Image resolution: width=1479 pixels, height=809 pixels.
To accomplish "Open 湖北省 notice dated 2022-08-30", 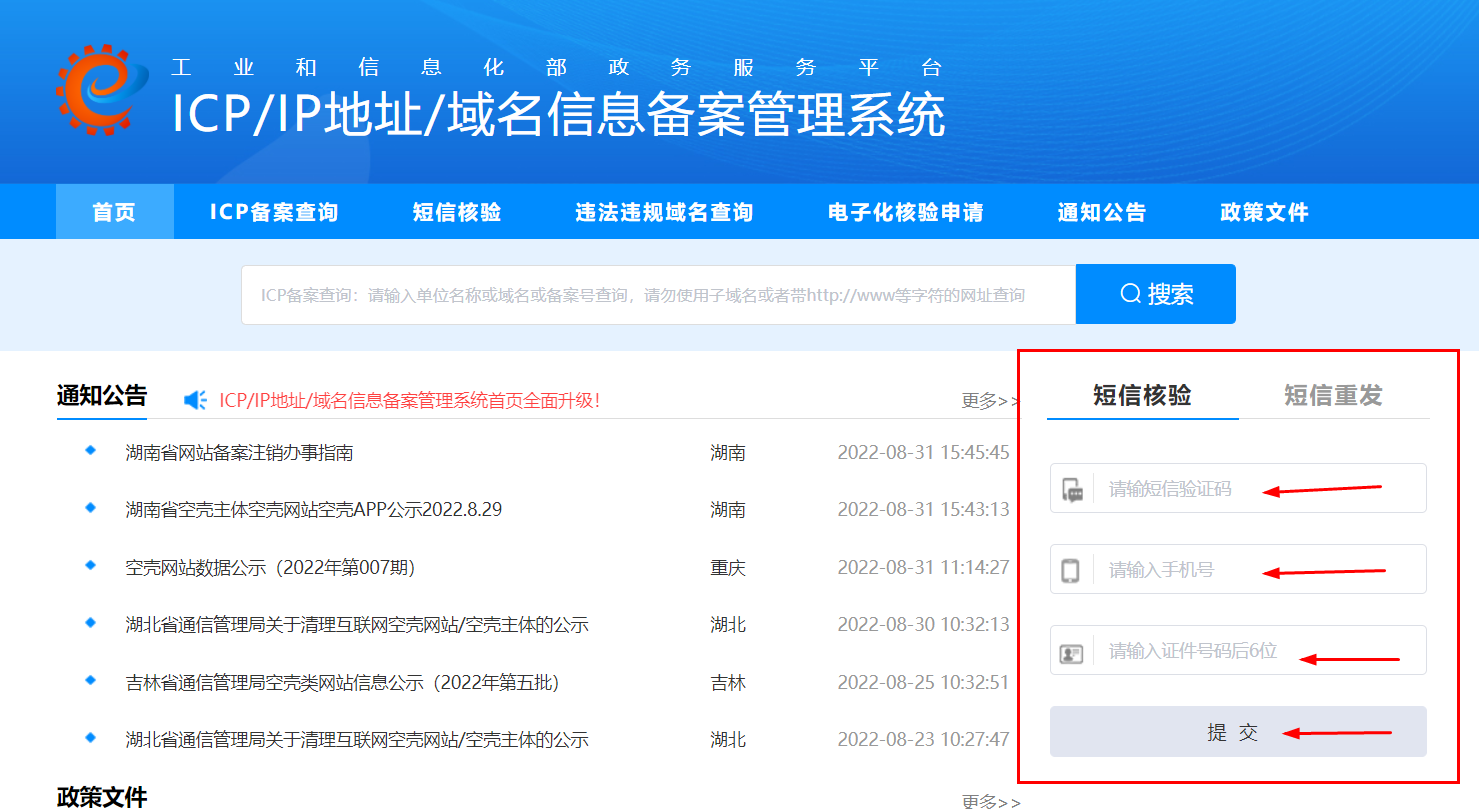I will [x=357, y=625].
